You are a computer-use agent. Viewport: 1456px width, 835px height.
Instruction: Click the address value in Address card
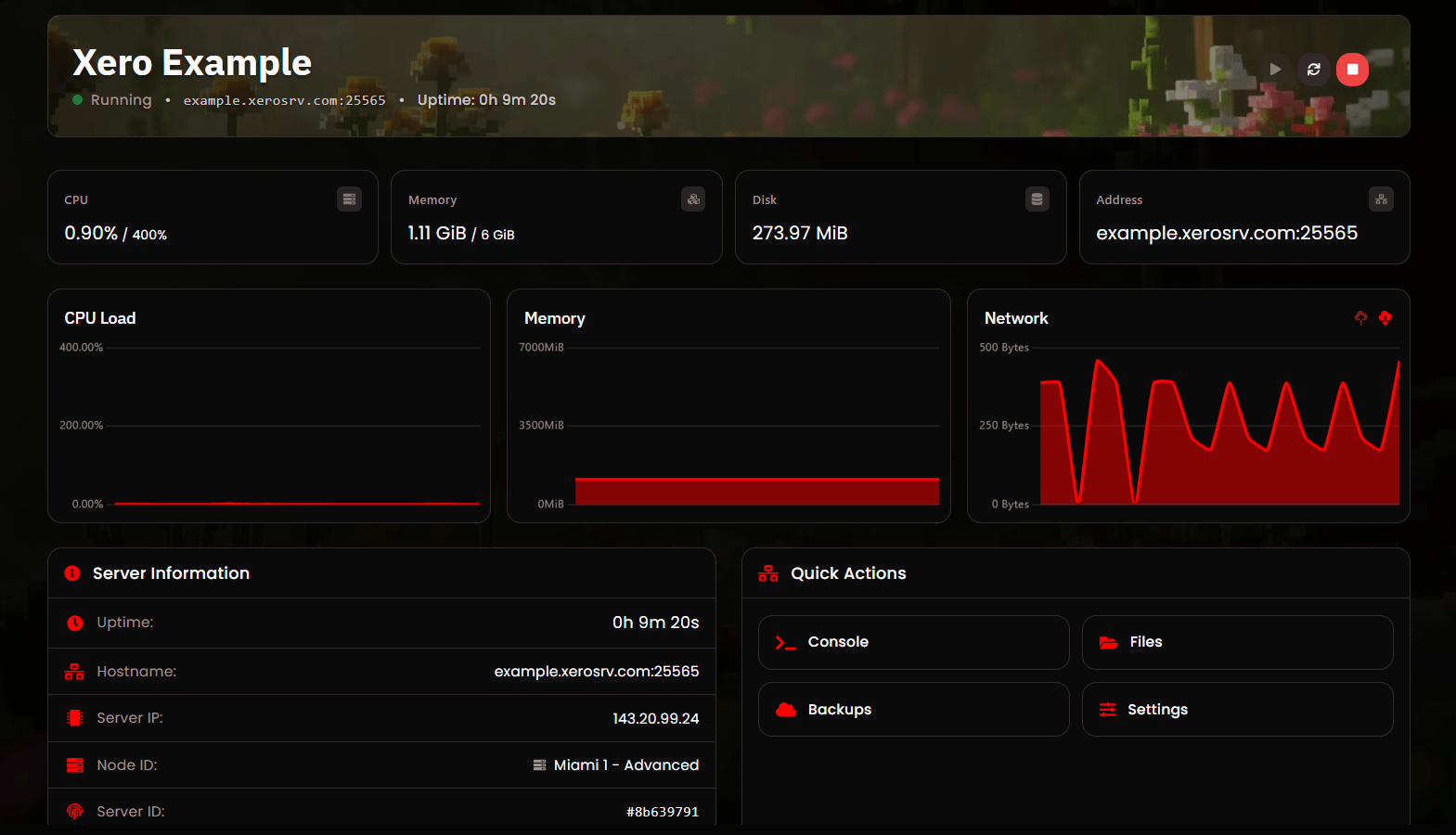[1227, 233]
